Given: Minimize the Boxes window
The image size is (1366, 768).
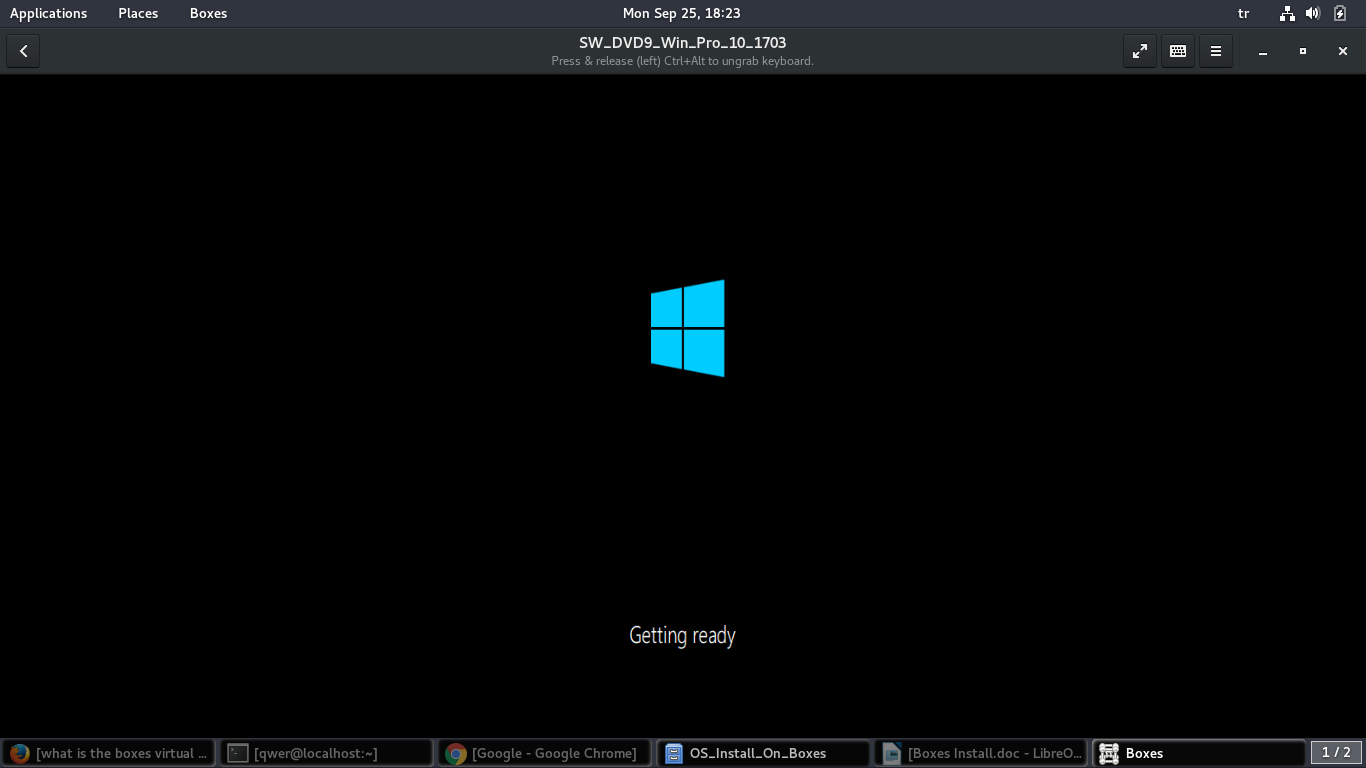Looking at the screenshot, I should [1263, 51].
